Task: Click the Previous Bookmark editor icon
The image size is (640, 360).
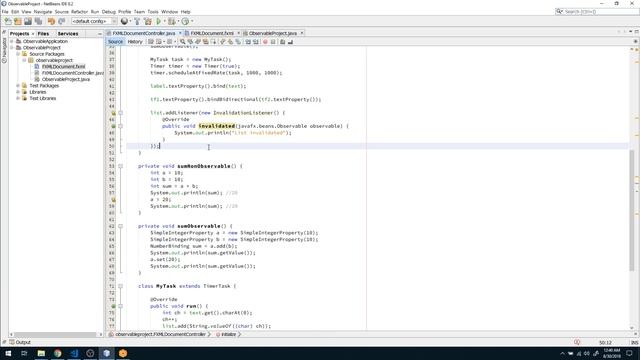Action: coord(223,42)
